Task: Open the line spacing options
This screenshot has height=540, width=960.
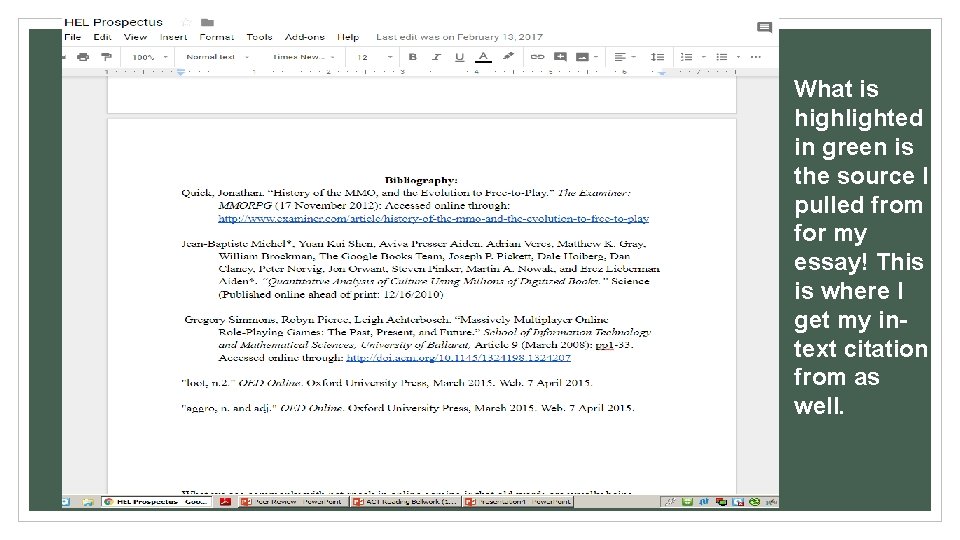Action: [657, 57]
